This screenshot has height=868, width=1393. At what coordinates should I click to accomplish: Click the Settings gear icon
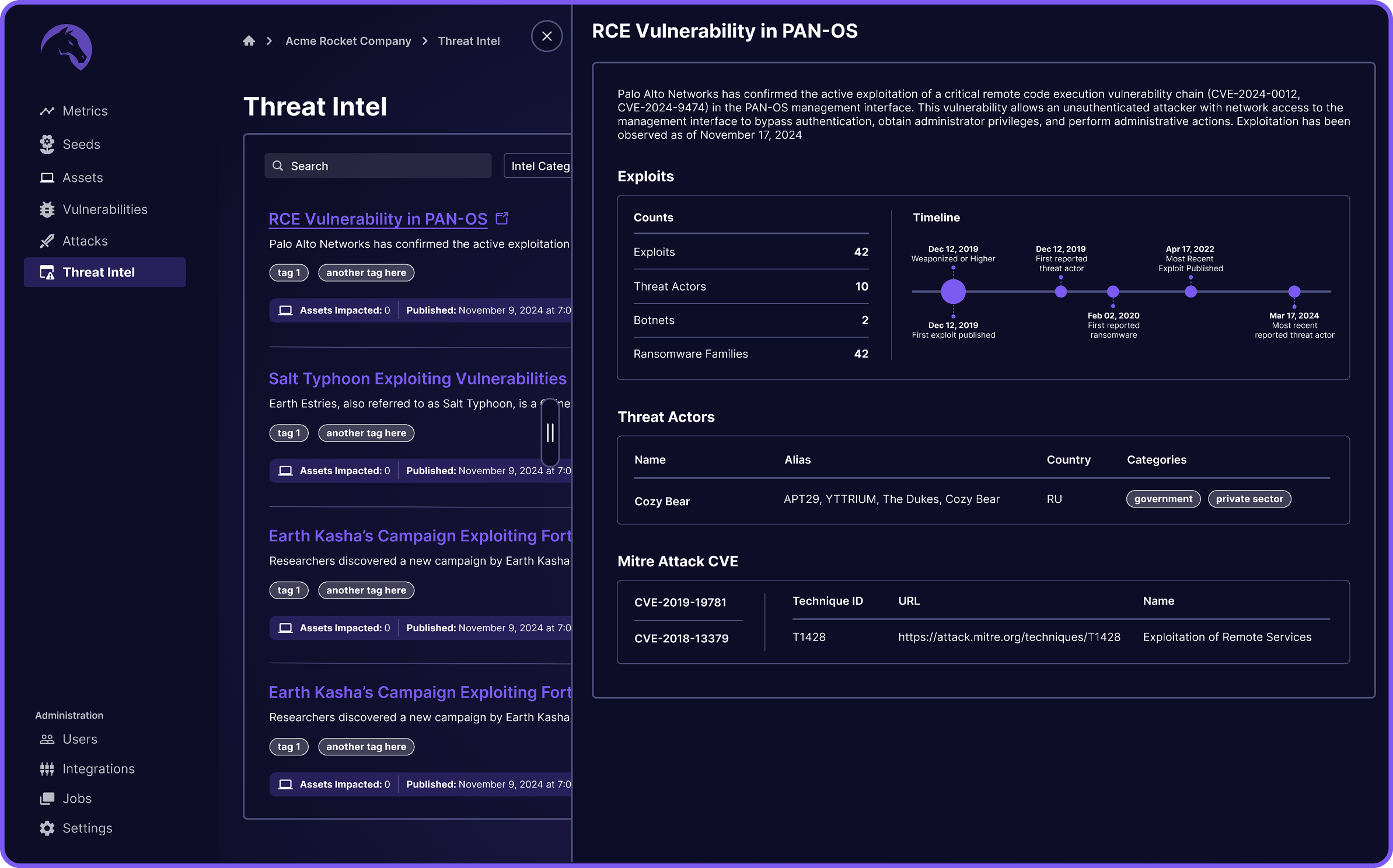47,828
